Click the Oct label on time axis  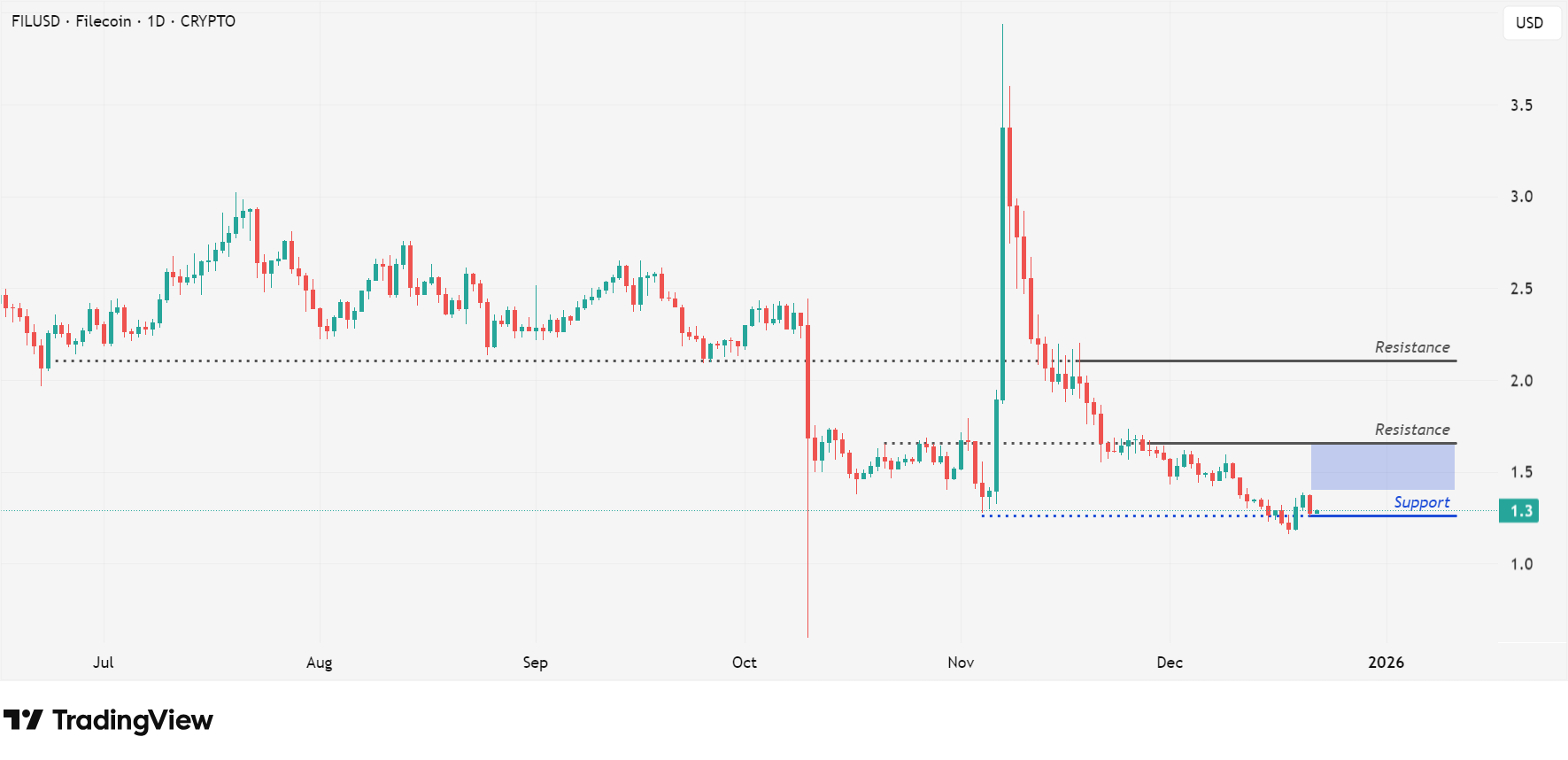pos(744,663)
